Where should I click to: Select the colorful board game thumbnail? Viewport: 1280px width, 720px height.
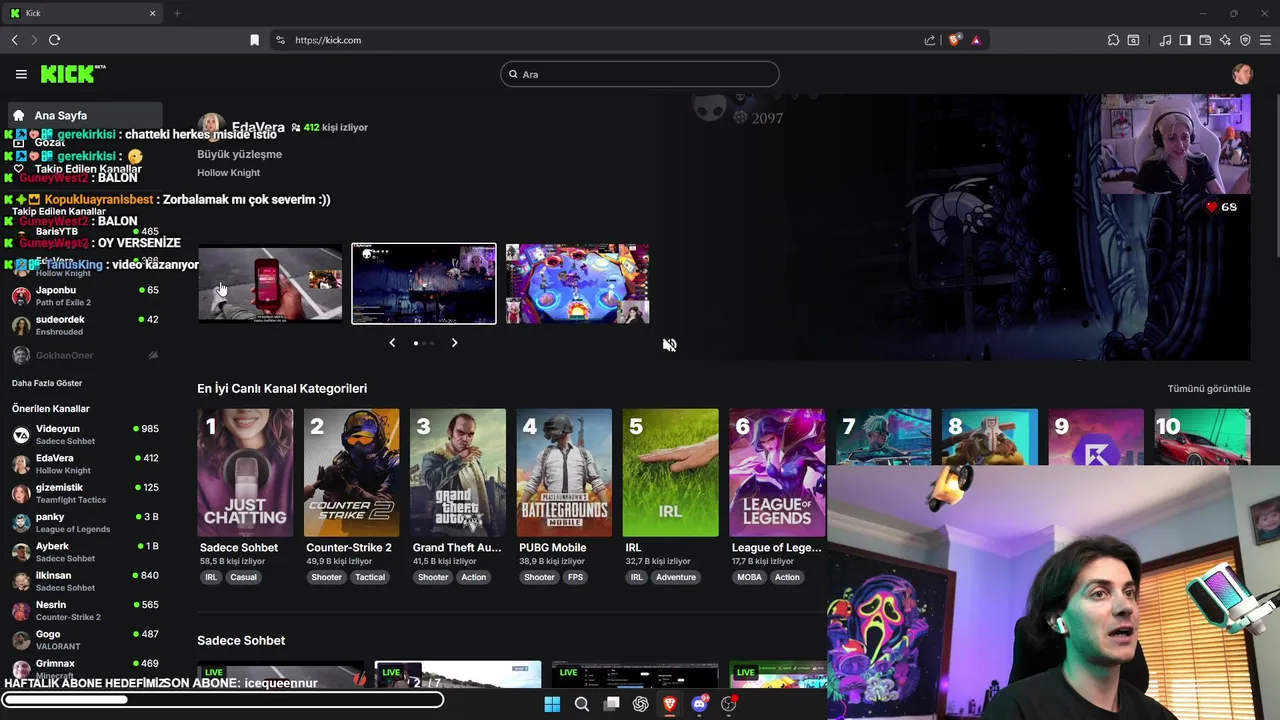point(577,284)
